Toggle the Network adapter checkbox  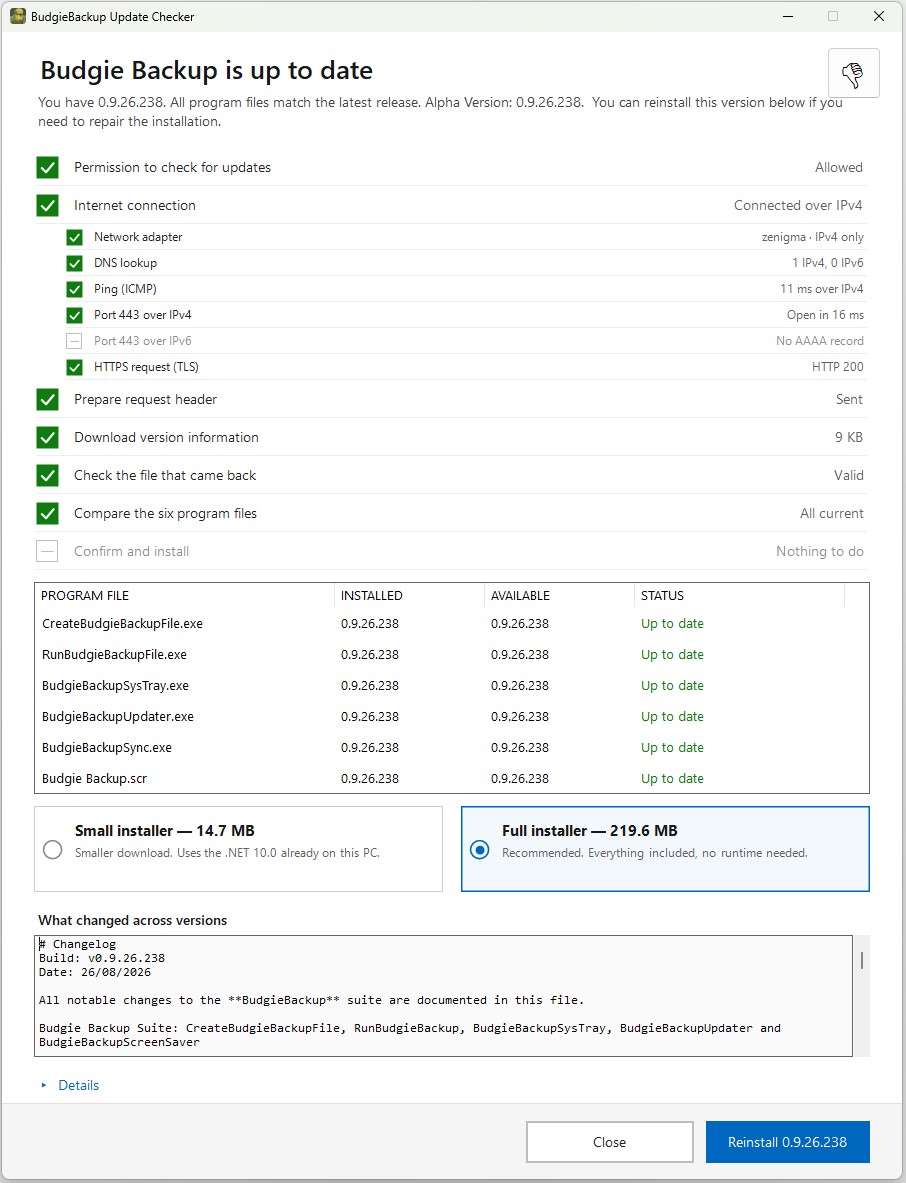(74, 237)
